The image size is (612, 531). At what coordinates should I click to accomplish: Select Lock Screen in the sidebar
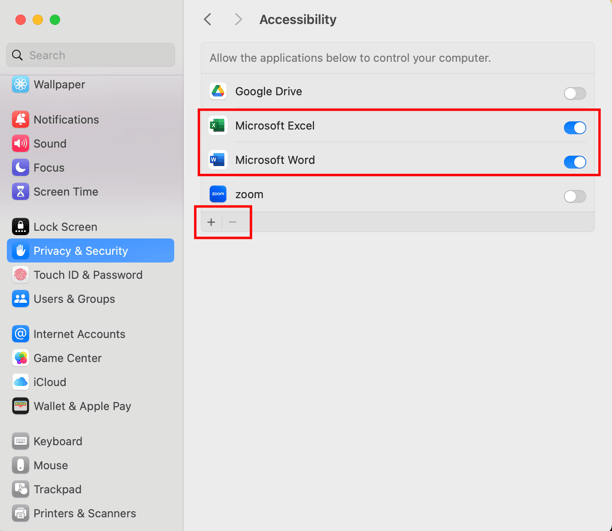[65, 227]
